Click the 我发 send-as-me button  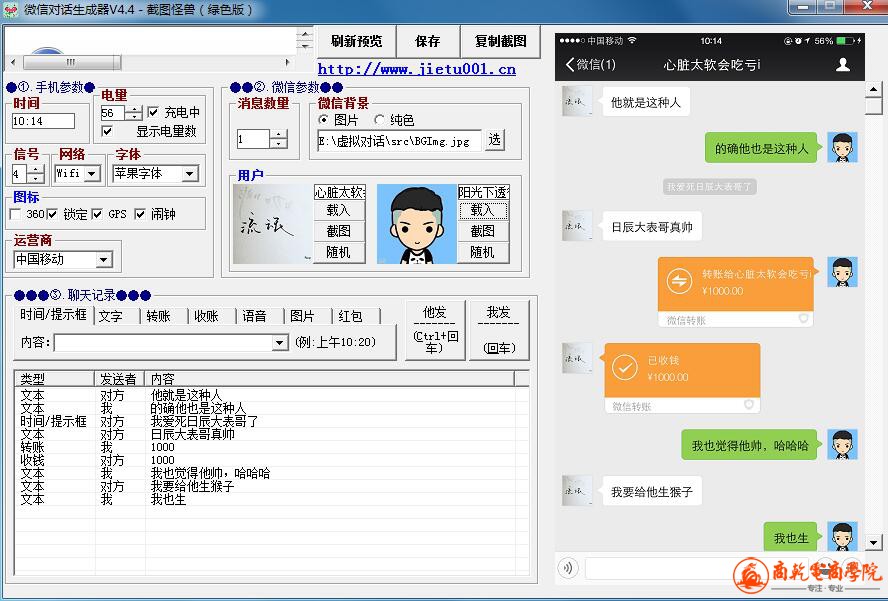pos(499,330)
